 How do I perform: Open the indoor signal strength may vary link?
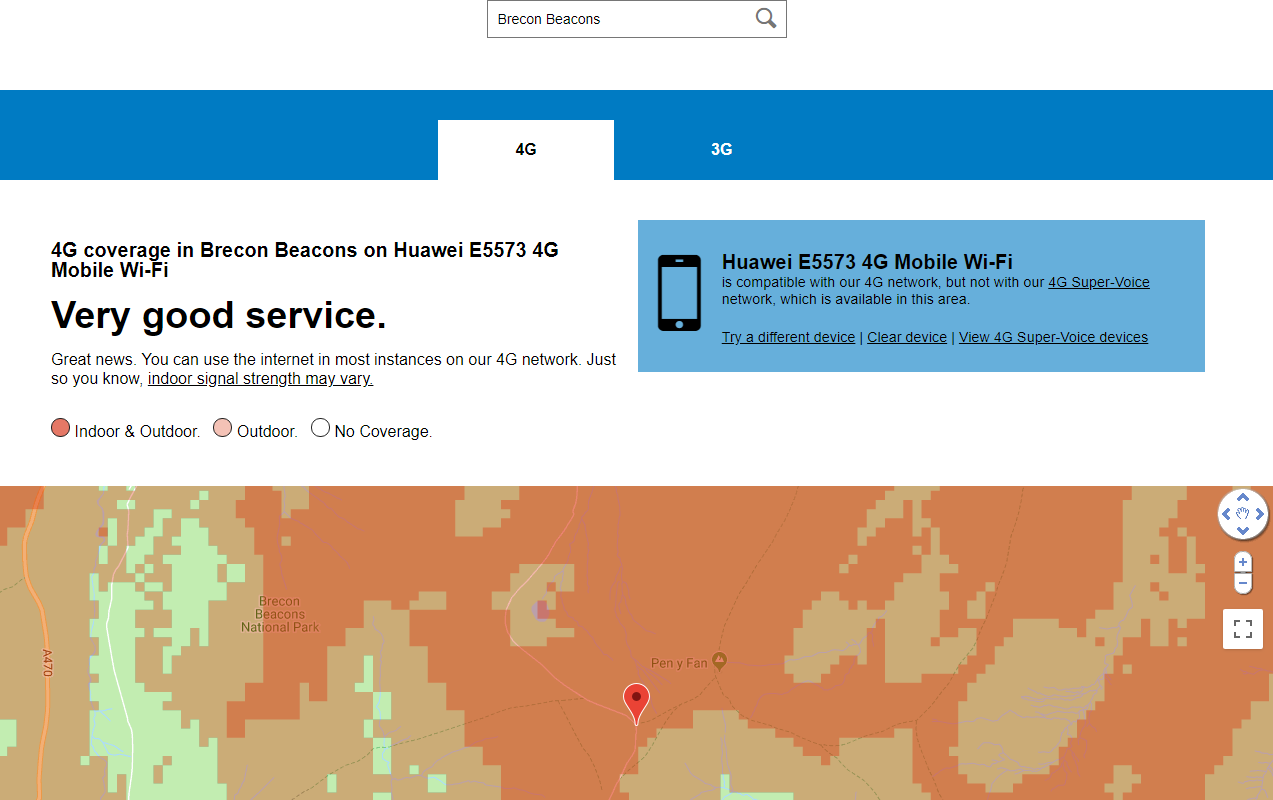pyautogui.click(x=260, y=379)
